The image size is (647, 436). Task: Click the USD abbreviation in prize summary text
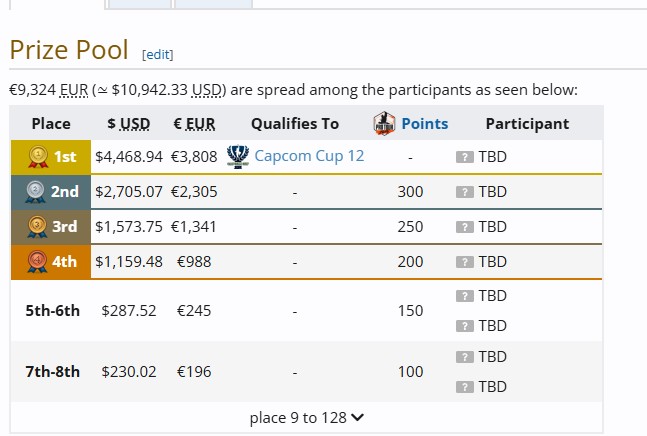pos(206,90)
